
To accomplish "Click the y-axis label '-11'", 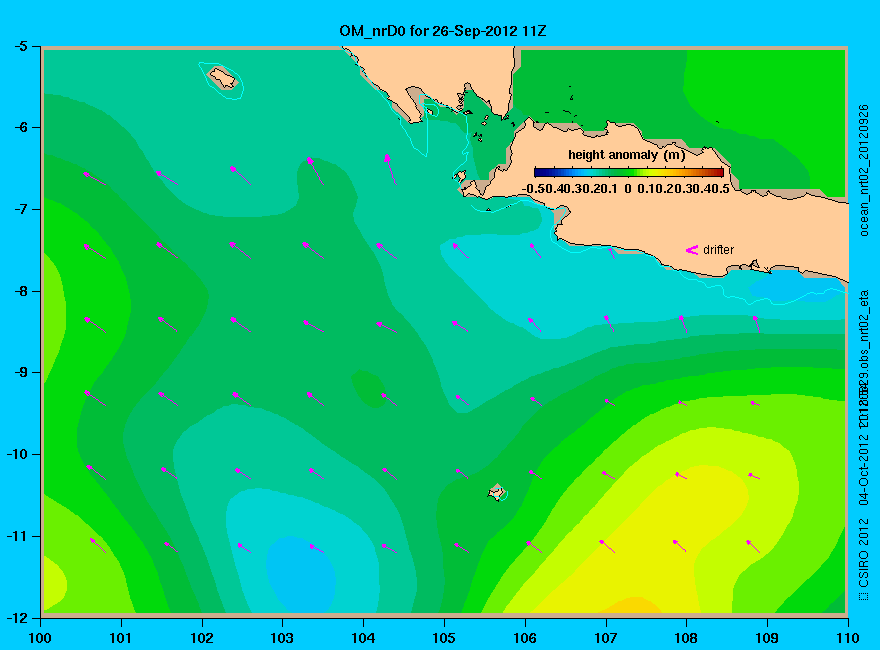I will pos(17,536).
